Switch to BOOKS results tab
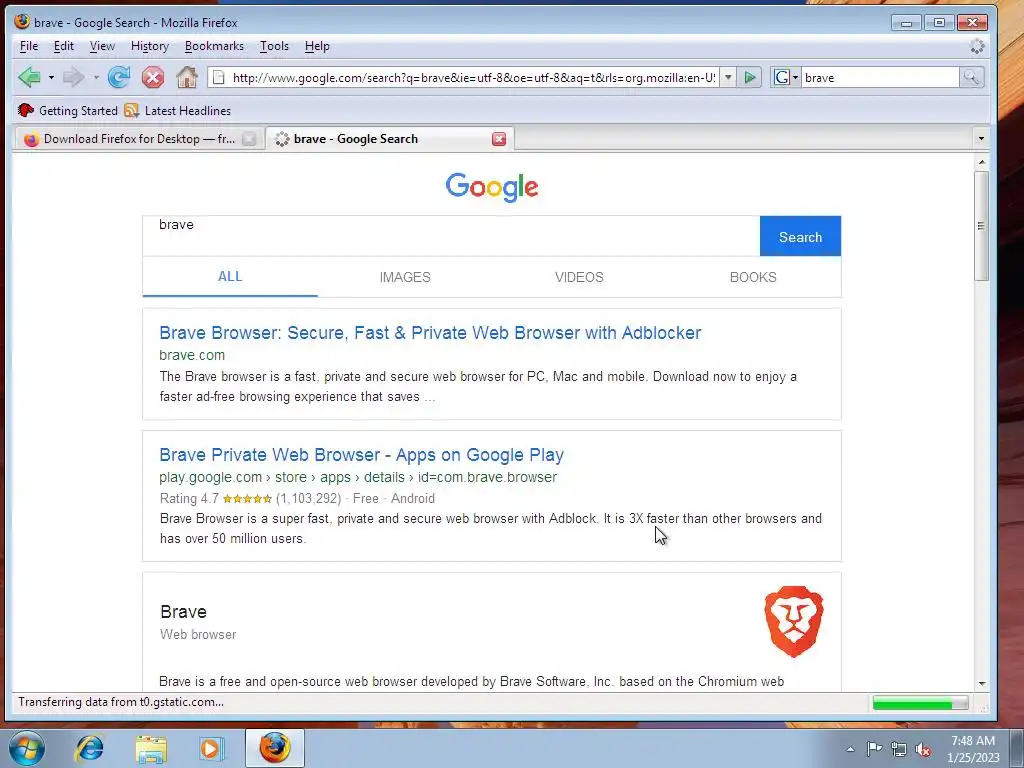The height and width of the screenshot is (768, 1024). 753,278
